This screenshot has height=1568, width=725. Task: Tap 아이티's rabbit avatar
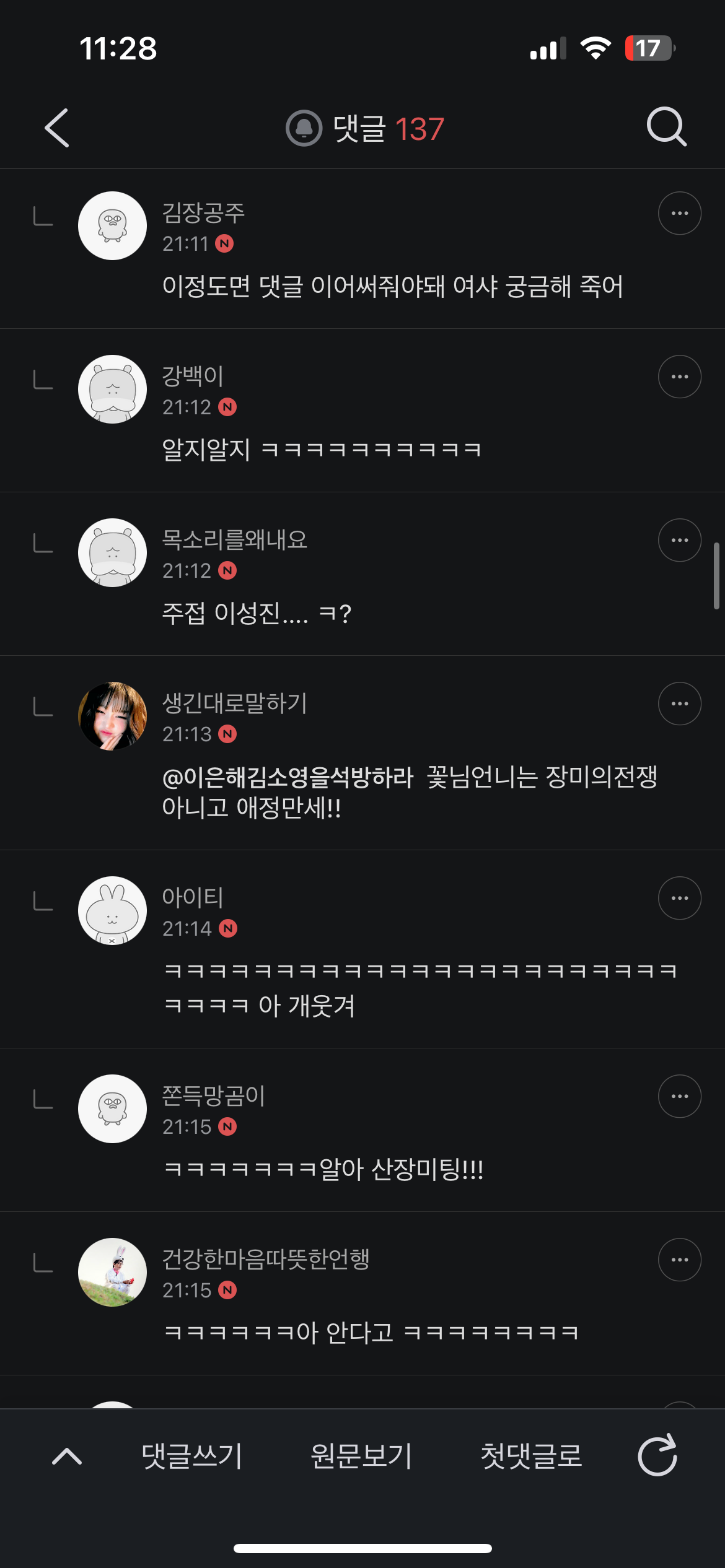pyautogui.click(x=112, y=910)
